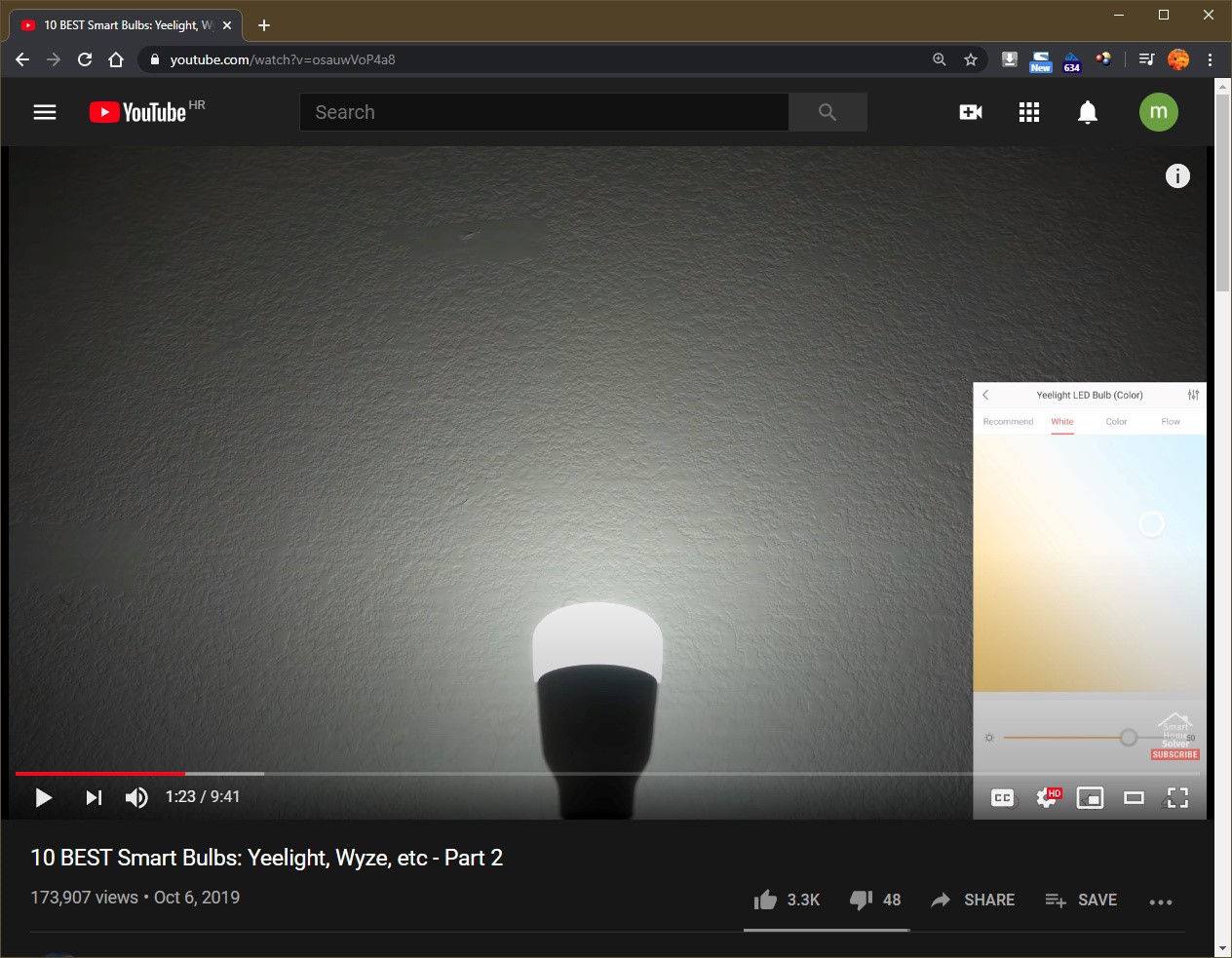Screen dimensions: 1232x958
Task: Open video settings gear
Action: coord(1047,798)
